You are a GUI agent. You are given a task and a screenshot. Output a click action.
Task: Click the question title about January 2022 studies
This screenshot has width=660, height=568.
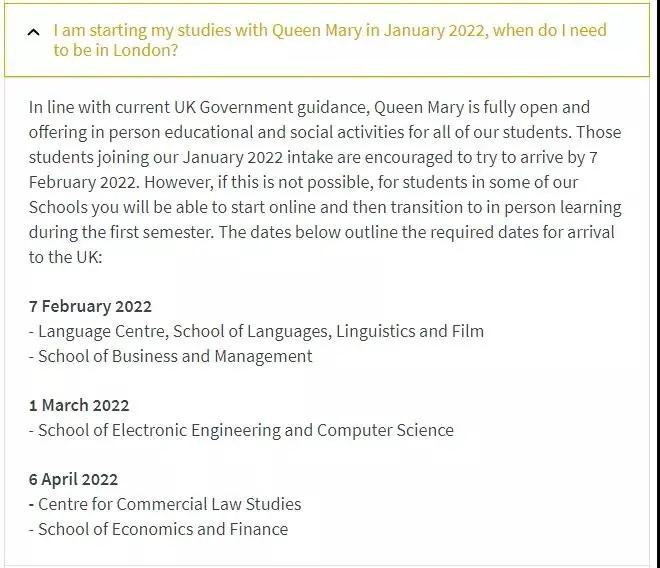[330, 40]
